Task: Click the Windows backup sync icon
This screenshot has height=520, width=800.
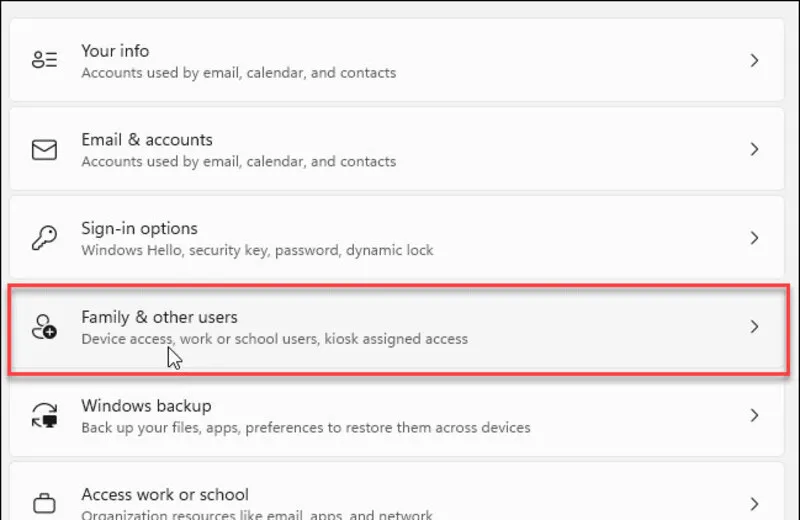Action: click(44, 415)
